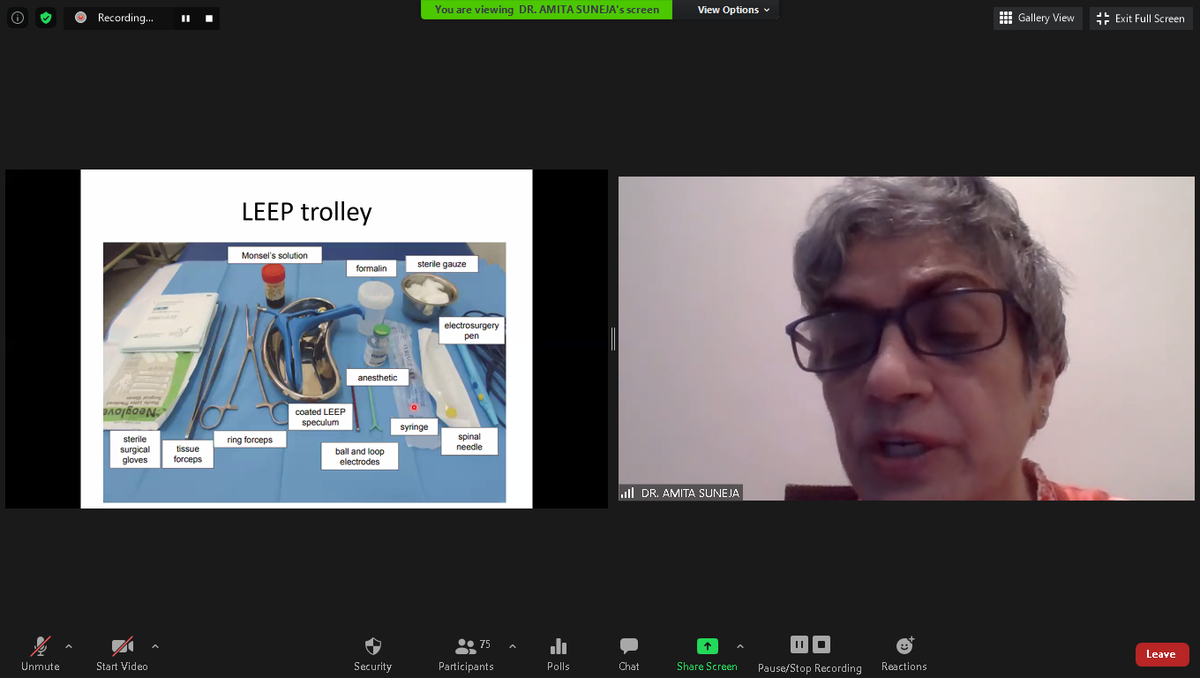
Task: Click the DR. AMITA SUNEJA name label
Action: (x=689, y=493)
